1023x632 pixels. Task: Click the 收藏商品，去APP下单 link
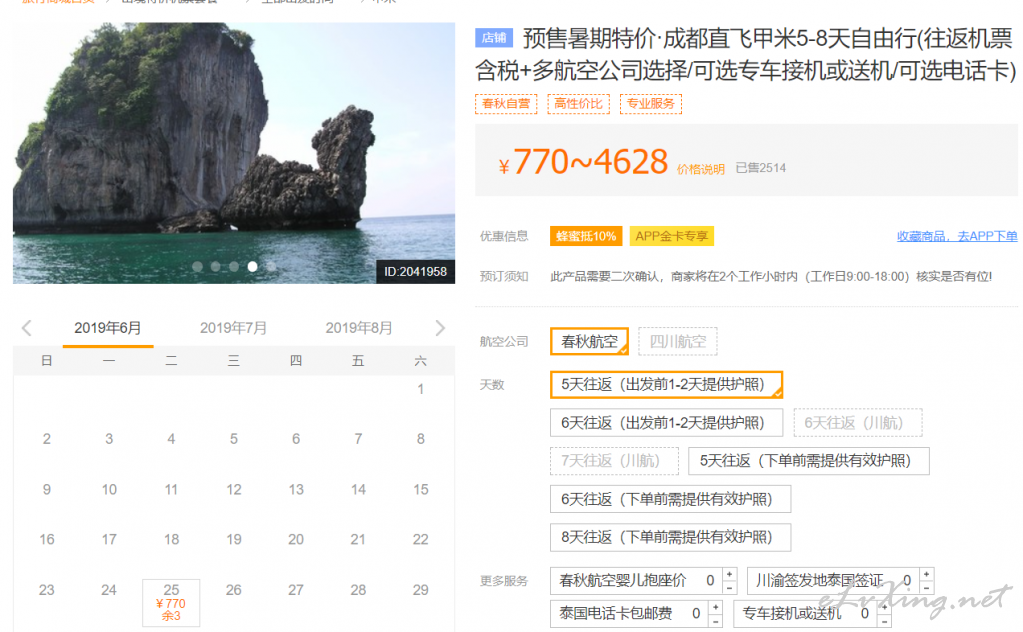pos(957,236)
